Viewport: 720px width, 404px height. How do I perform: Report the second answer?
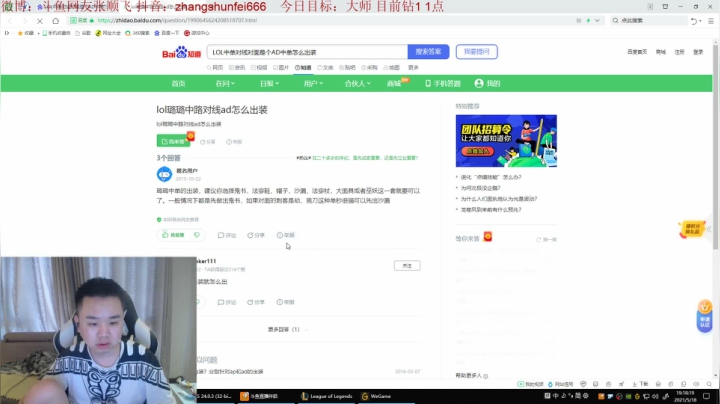pyautogui.click(x=286, y=302)
